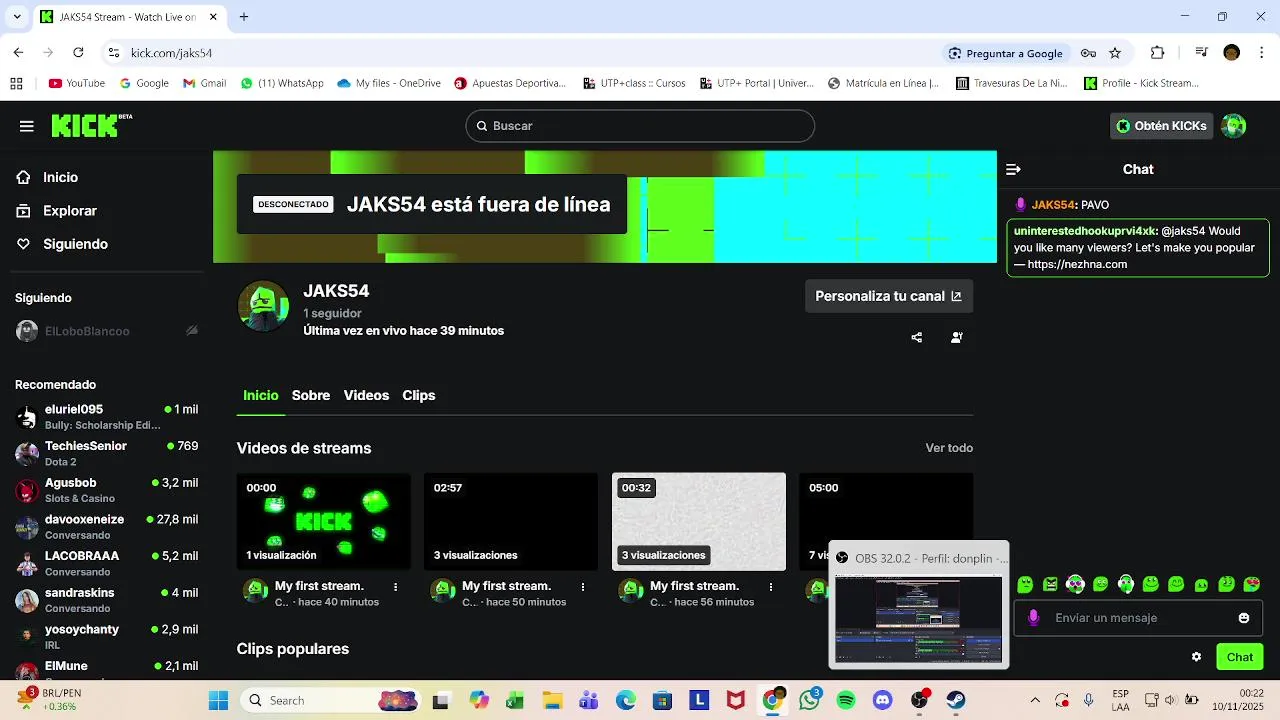This screenshot has width=1280, height=720.
Task: Open Chrome extensions puzzle icon
Action: (x=1158, y=53)
